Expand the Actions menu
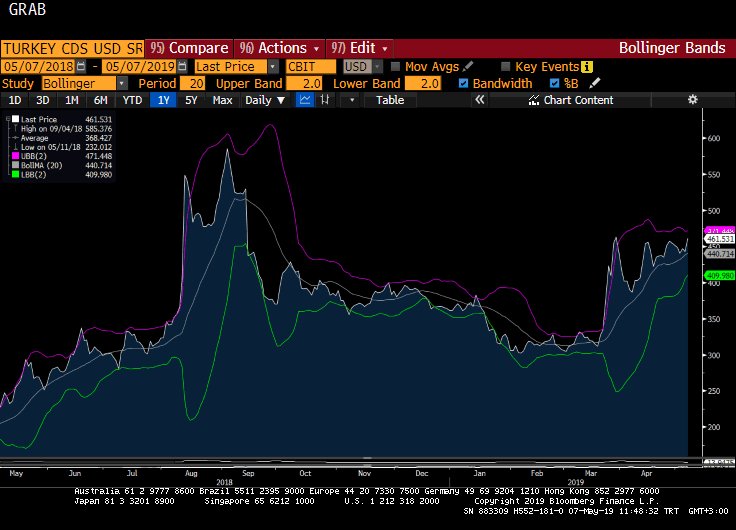Screen dimensions: 736x530 pos(279,48)
